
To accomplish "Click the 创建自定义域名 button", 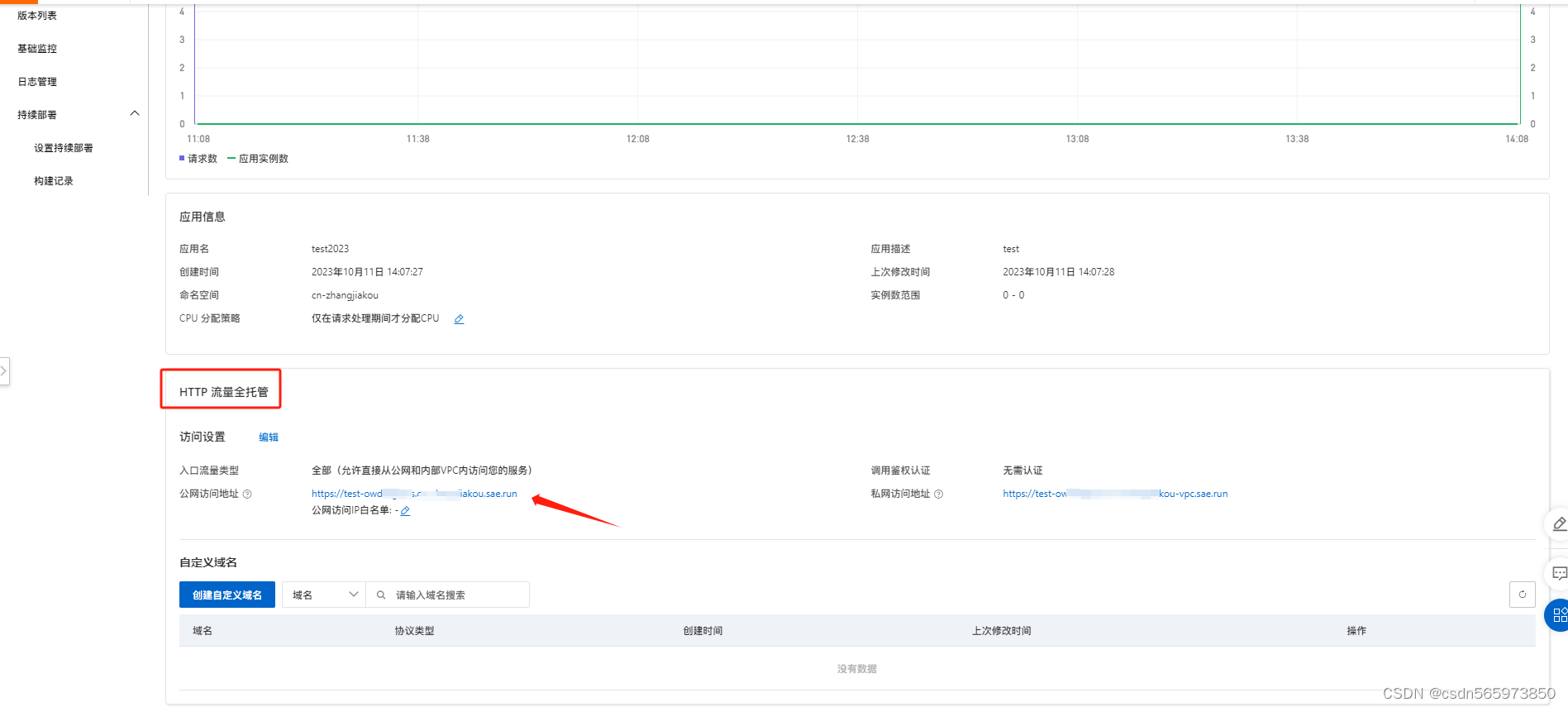I will (x=227, y=595).
